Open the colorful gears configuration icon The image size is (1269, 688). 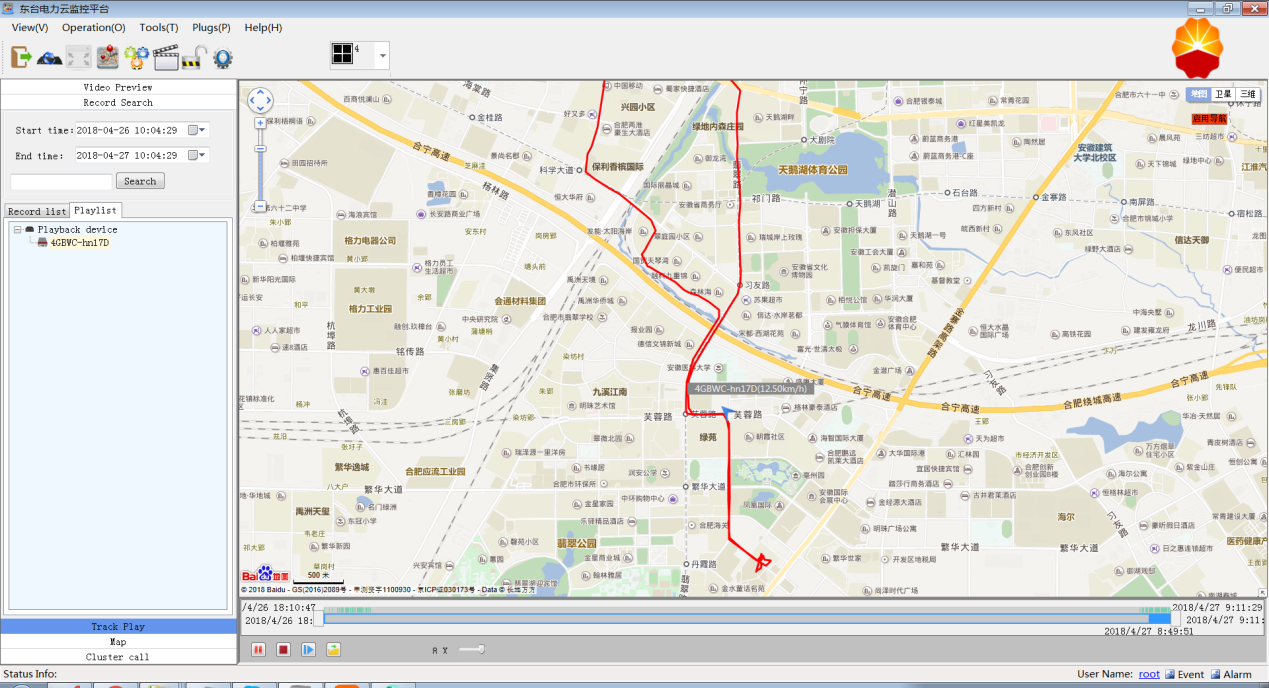(x=137, y=57)
